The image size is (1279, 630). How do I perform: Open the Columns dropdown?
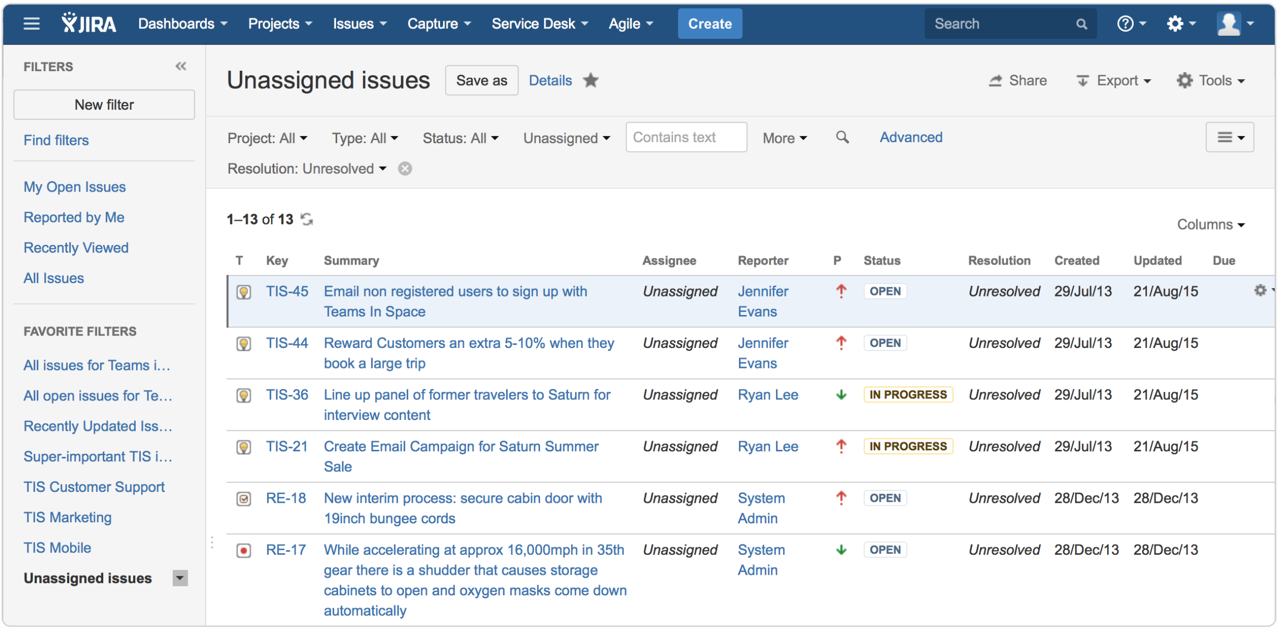pyautogui.click(x=1210, y=225)
